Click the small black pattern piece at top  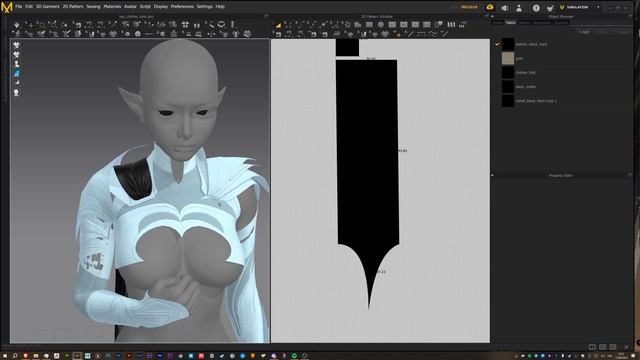347,47
